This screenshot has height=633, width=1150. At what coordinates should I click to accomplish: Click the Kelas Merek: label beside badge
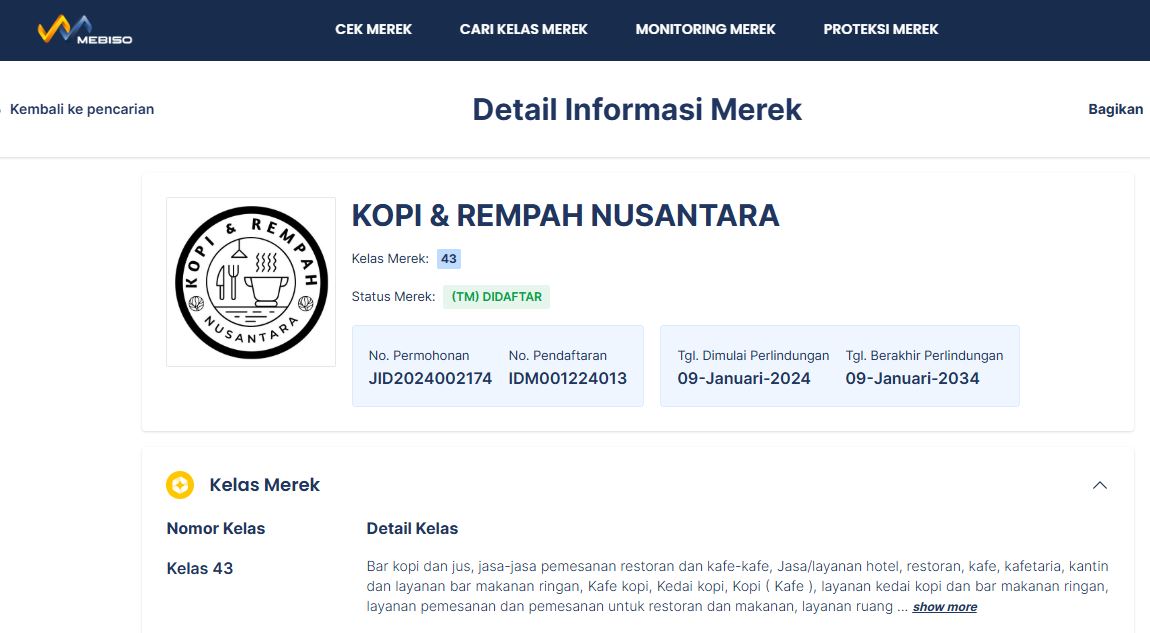(x=390, y=259)
